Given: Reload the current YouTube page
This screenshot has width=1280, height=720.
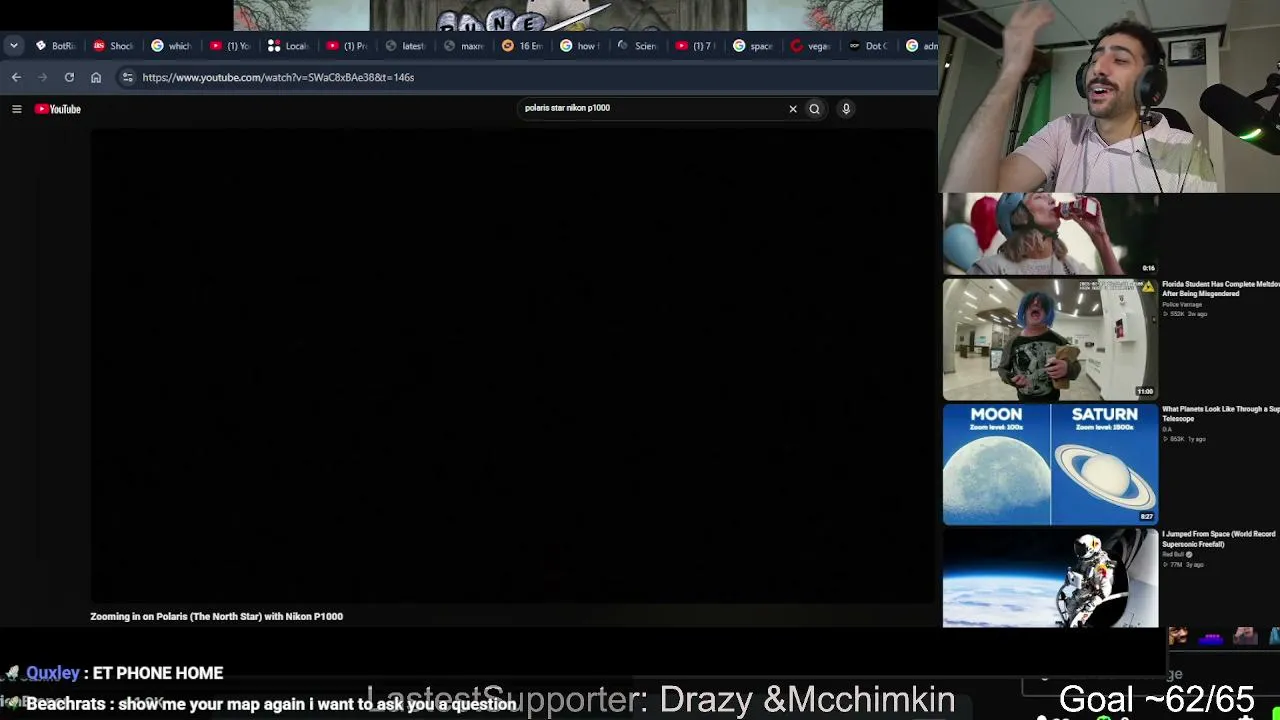Looking at the screenshot, I should pyautogui.click(x=69, y=77).
